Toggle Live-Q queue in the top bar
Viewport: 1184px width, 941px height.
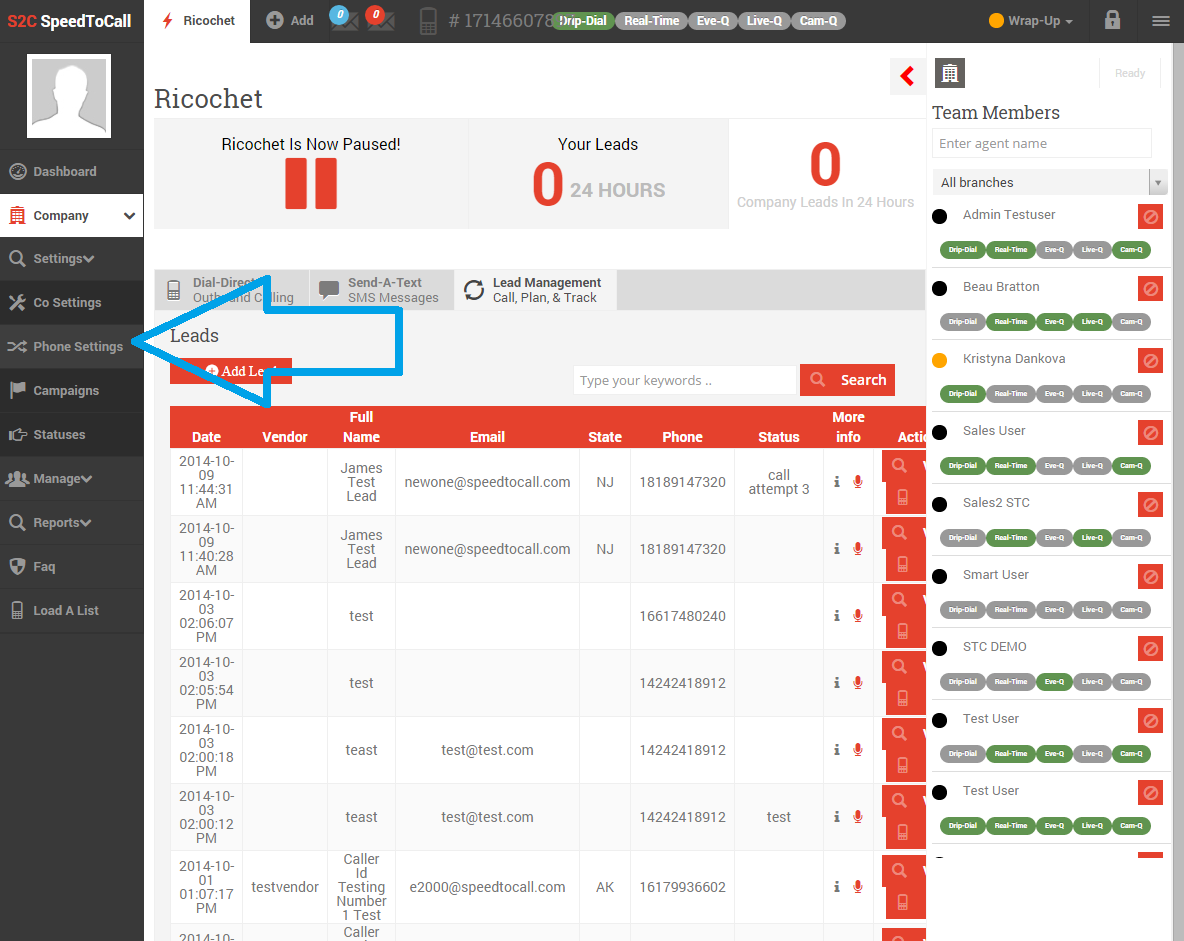click(x=764, y=21)
